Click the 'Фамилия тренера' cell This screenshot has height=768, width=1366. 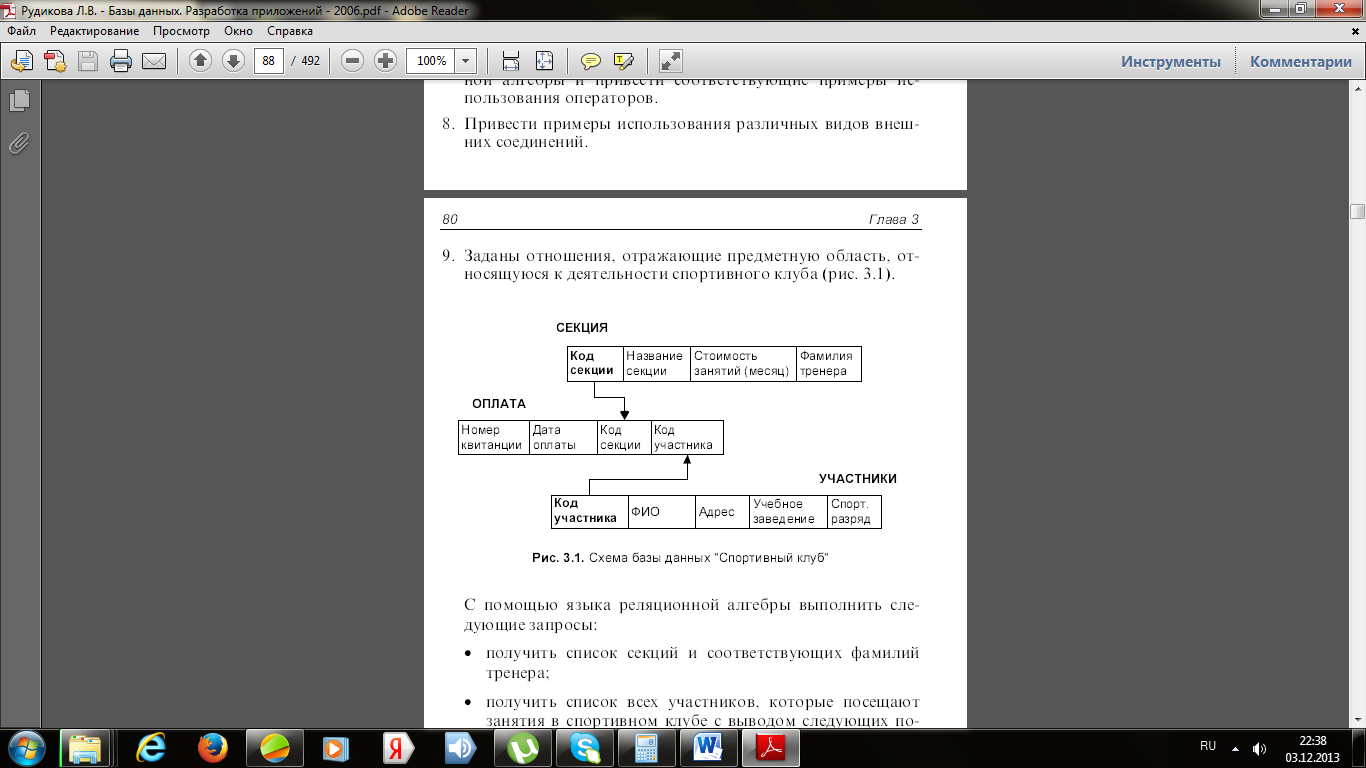pyautogui.click(x=828, y=363)
